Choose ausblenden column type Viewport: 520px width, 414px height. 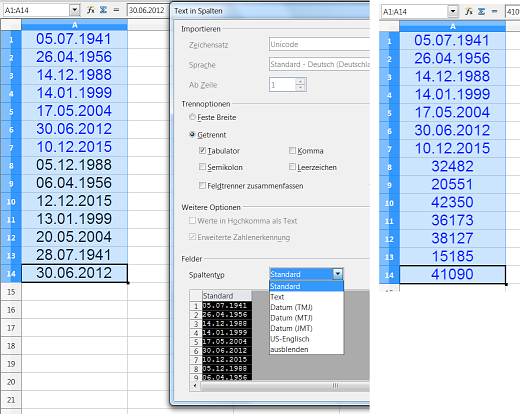306,349
